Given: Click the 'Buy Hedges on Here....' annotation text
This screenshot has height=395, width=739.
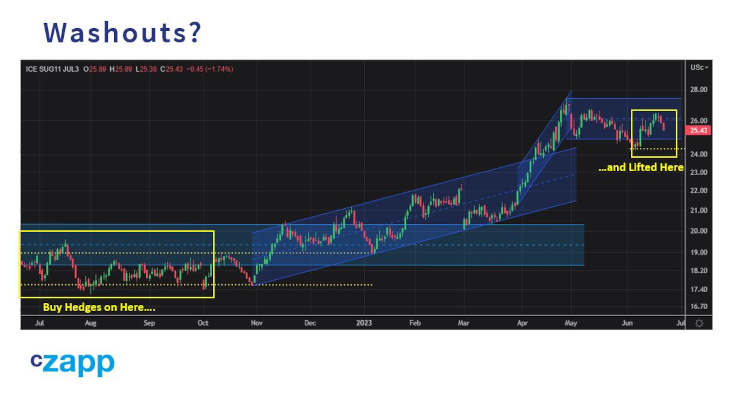Looking at the screenshot, I should pos(99,307).
